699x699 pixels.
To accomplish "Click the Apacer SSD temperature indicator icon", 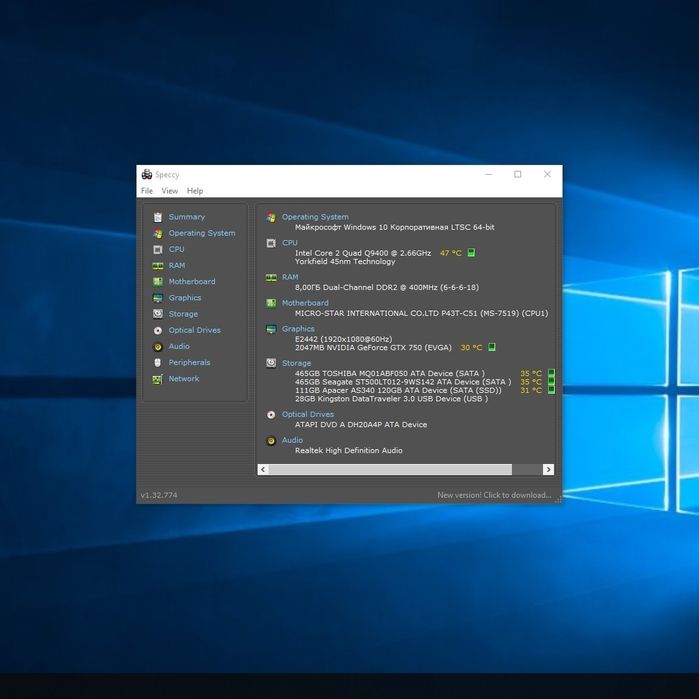I will pos(551,390).
